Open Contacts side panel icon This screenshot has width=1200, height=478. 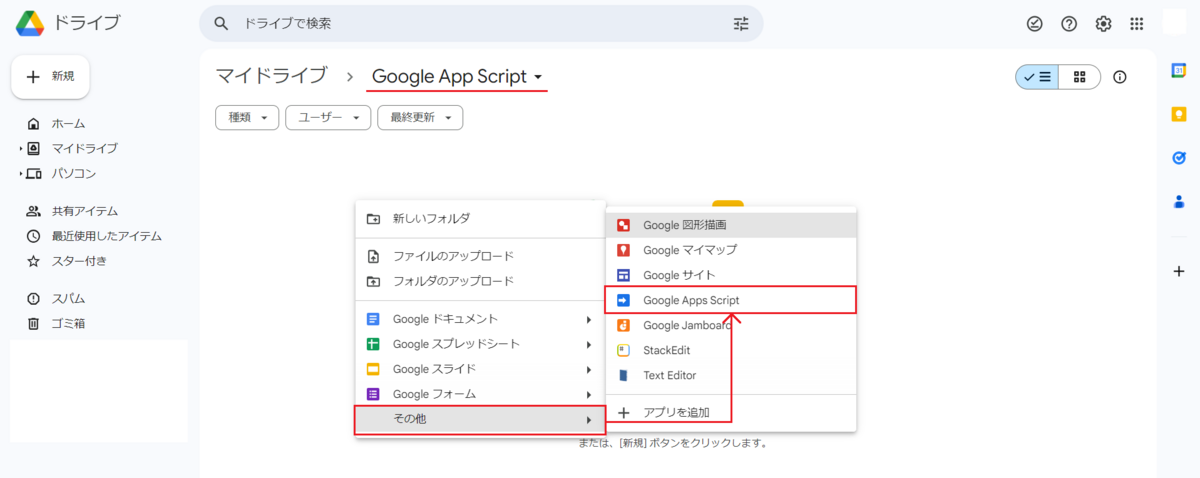1179,202
